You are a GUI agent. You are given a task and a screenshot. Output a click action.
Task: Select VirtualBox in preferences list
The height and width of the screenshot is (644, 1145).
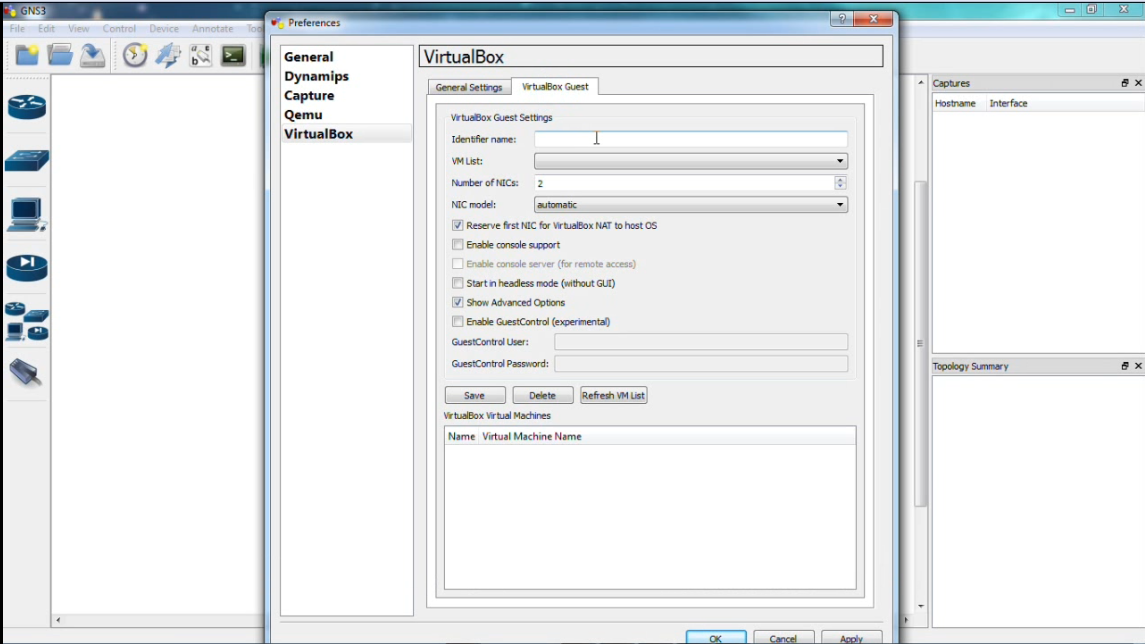click(346, 134)
